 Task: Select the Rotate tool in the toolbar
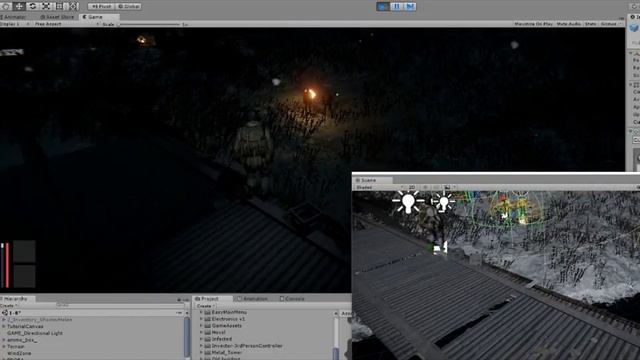33,6
